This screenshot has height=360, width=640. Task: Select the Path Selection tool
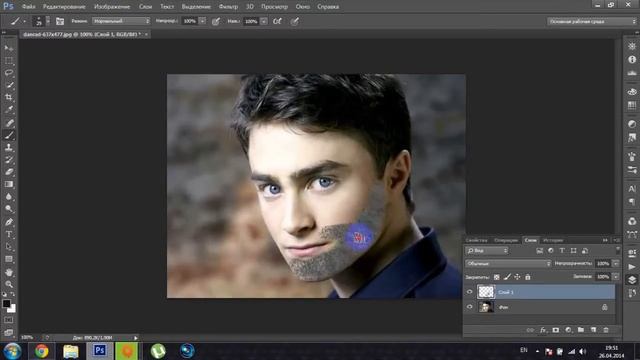point(9,247)
